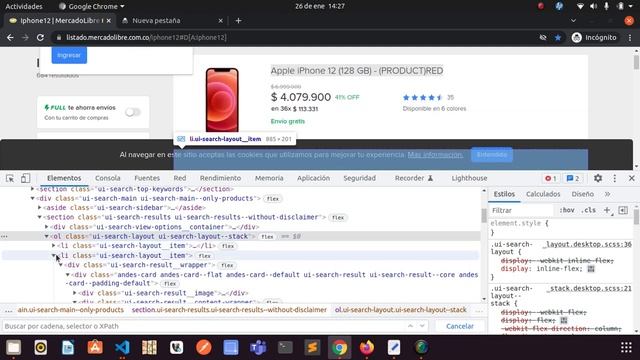Open Chrome three-dot menu

[630, 38]
